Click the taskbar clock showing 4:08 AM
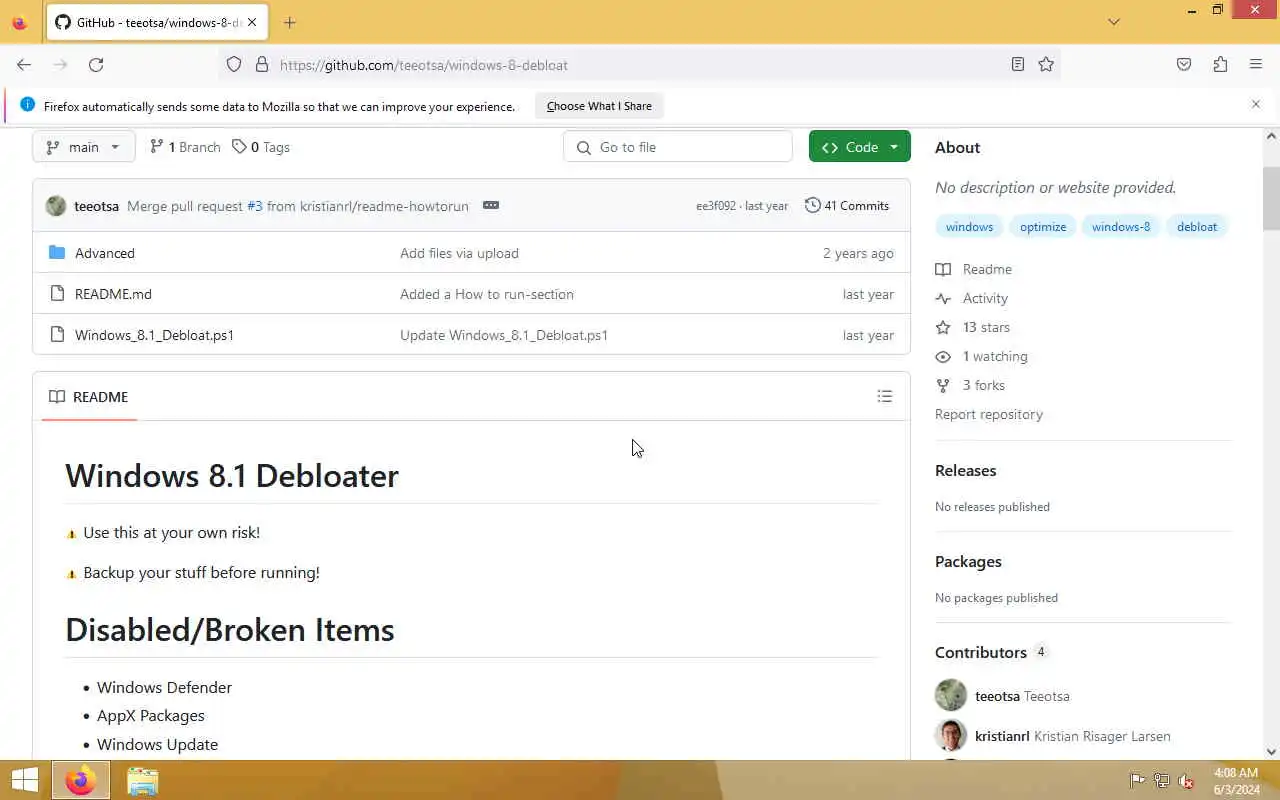The height and width of the screenshot is (800, 1280). (x=1236, y=780)
